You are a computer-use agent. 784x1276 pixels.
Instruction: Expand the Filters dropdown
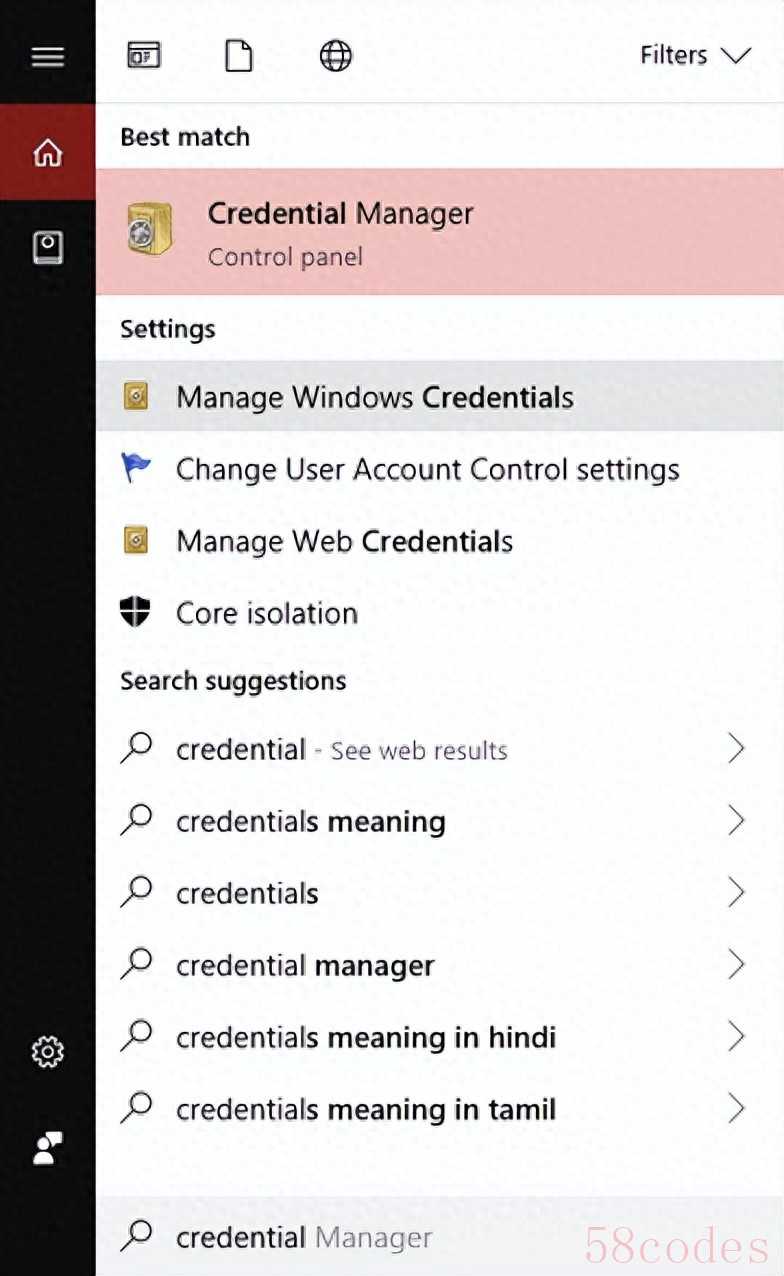click(694, 56)
